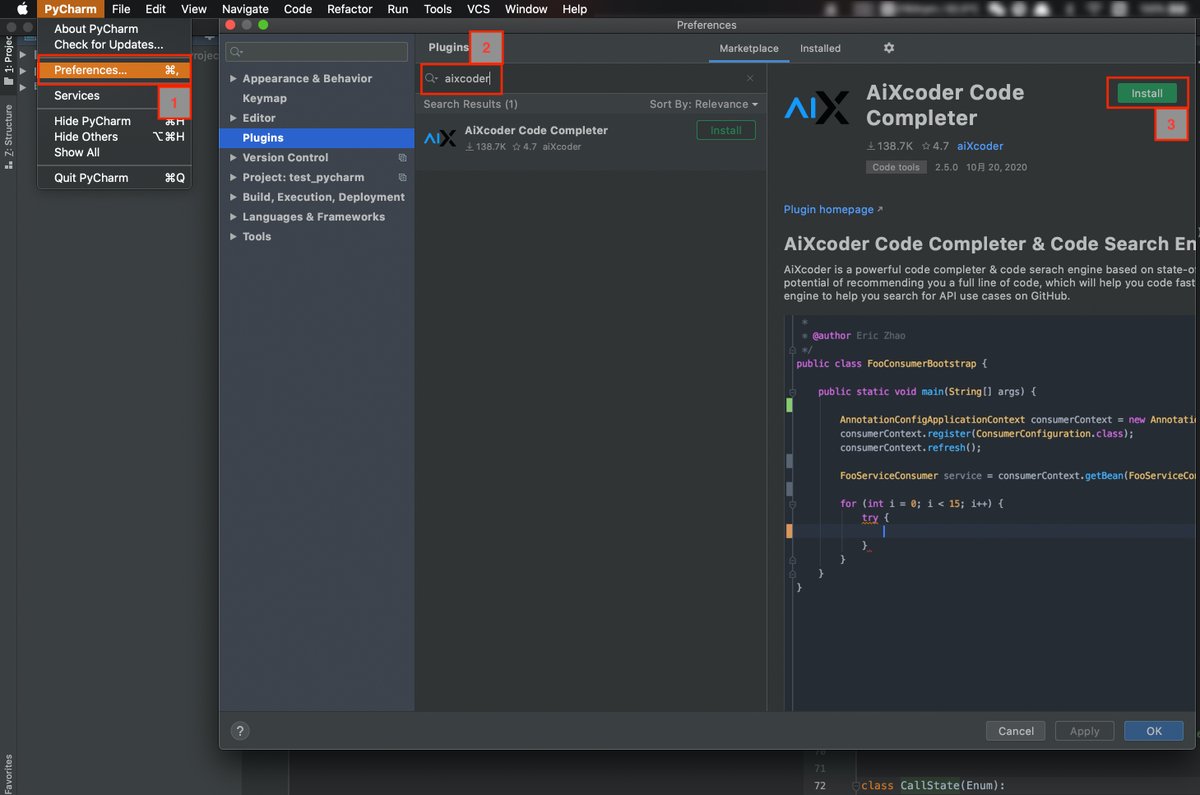Open the Sort By: Relevance dropdown
Viewport: 1200px width, 795px height.
(703, 104)
